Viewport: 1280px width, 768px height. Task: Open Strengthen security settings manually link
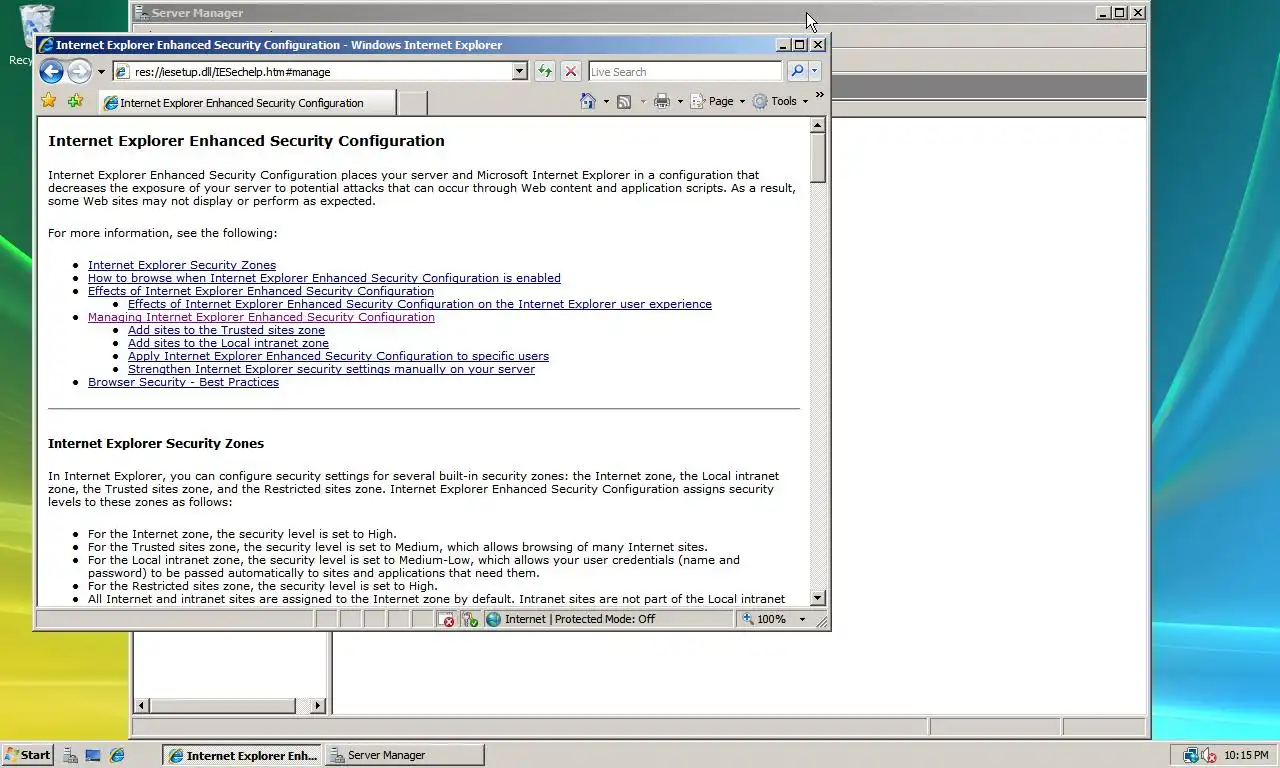coord(331,369)
